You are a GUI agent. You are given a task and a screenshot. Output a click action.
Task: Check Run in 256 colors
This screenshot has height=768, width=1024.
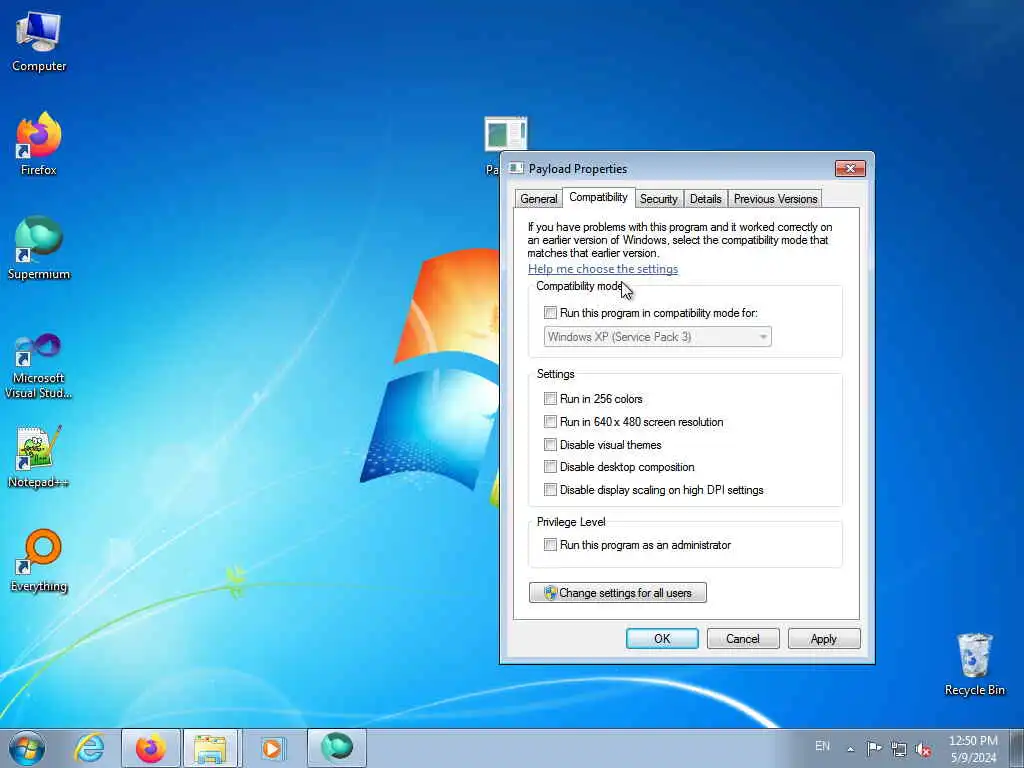[x=551, y=398]
